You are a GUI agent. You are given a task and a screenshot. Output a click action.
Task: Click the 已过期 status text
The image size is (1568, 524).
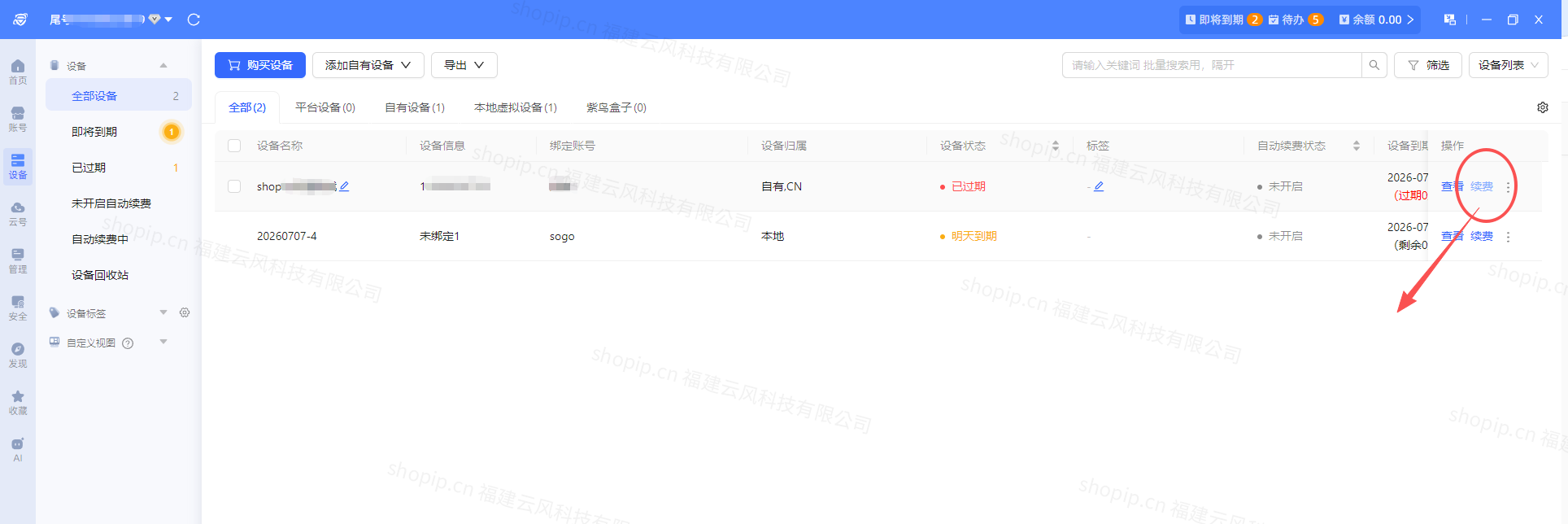click(969, 186)
